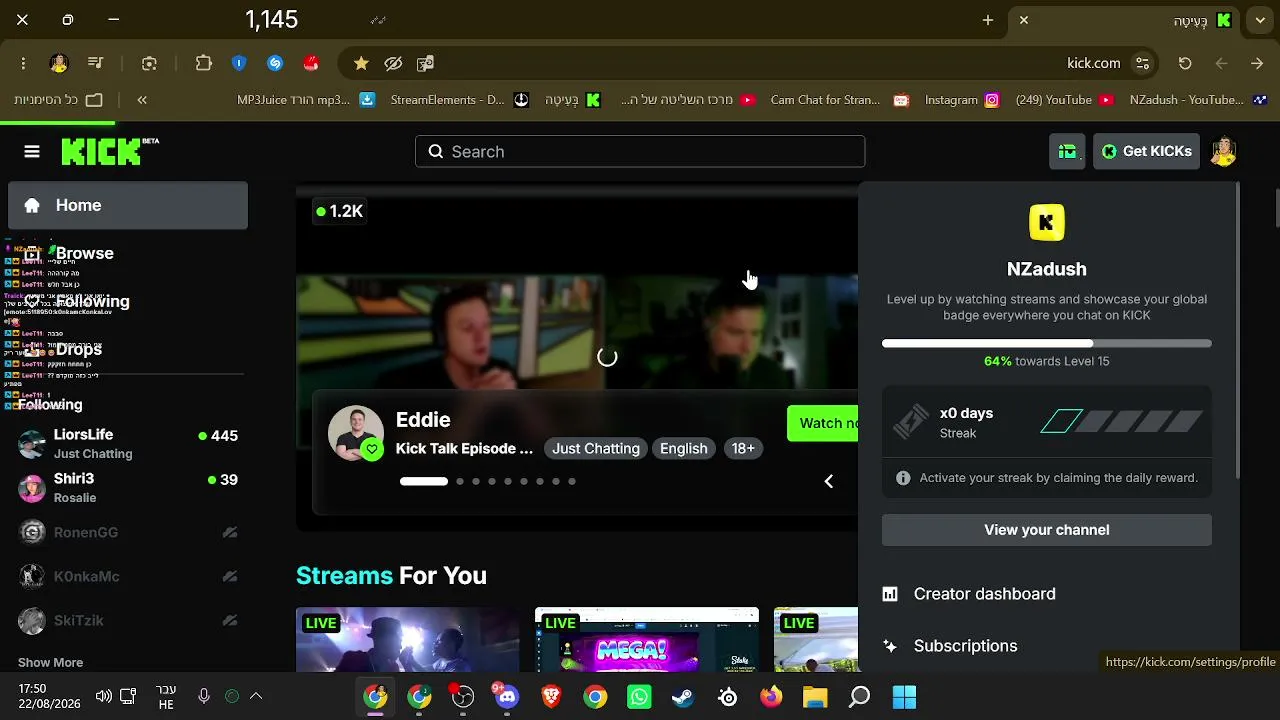Click the crossed-out eye icon in address bar
1280x720 pixels.
(393, 63)
